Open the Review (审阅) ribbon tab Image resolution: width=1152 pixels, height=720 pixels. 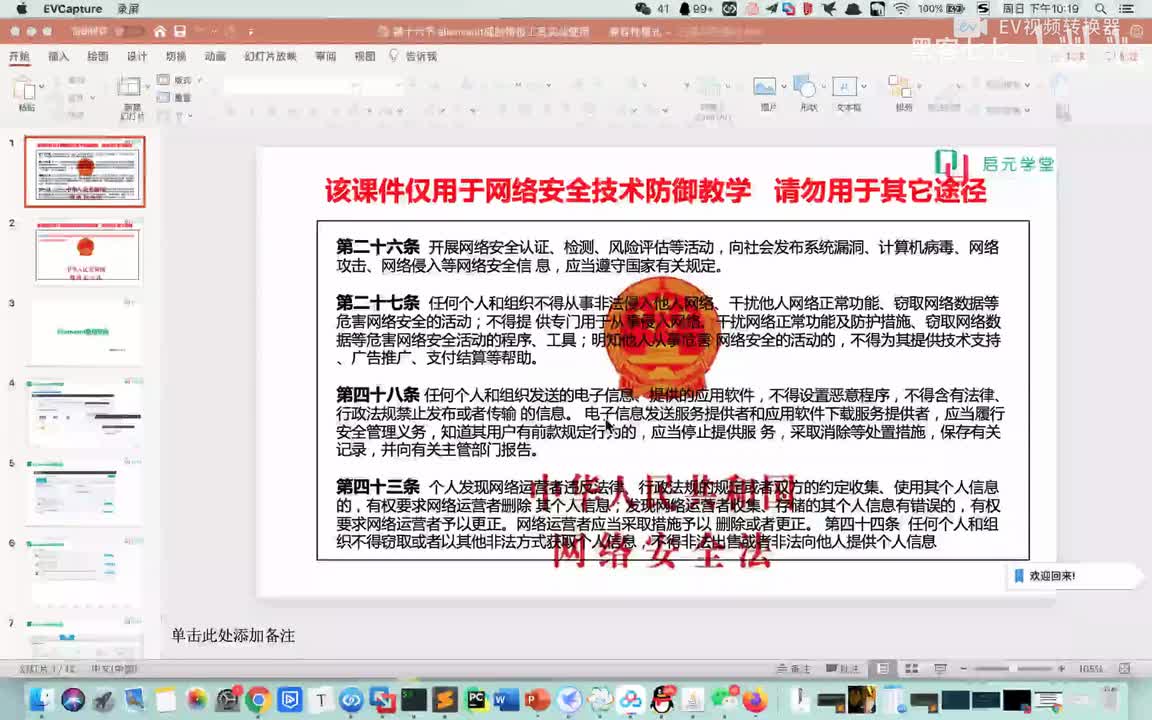point(325,57)
